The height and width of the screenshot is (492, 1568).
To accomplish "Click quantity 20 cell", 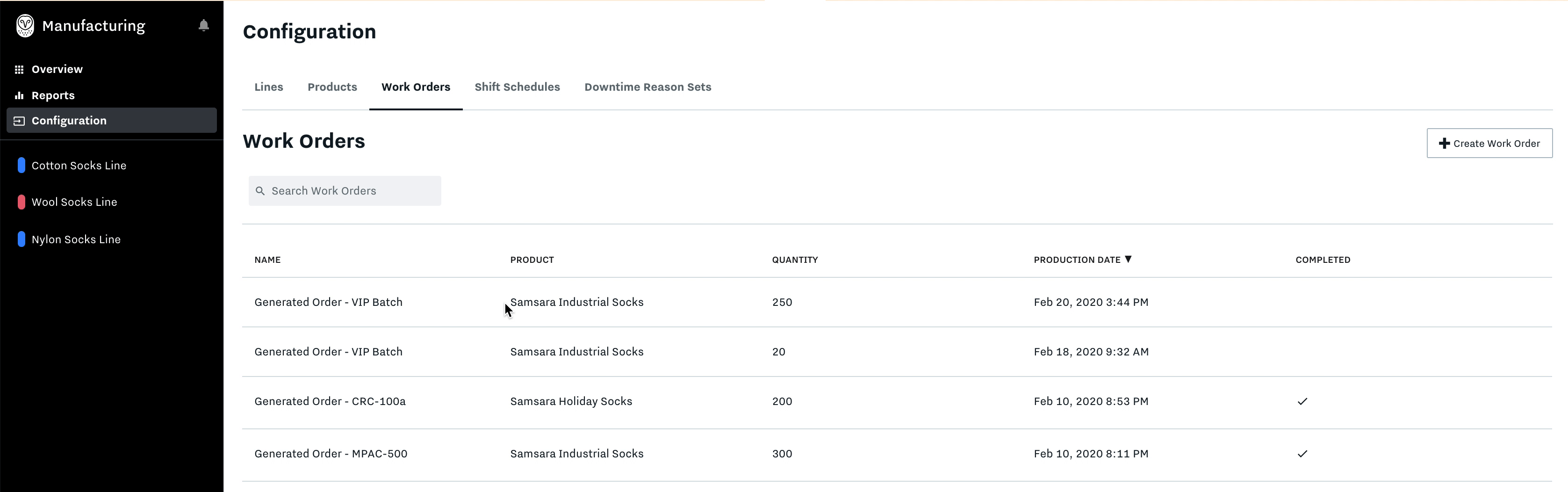I will [778, 352].
